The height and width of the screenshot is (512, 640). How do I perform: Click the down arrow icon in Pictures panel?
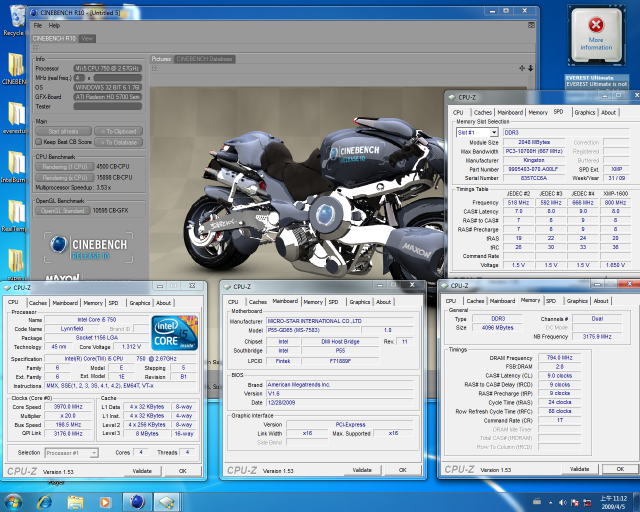coord(530,68)
